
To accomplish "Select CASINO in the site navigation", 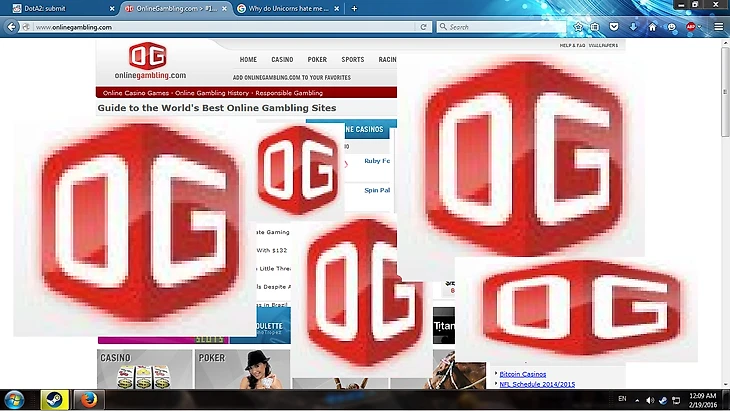I will coord(282,60).
